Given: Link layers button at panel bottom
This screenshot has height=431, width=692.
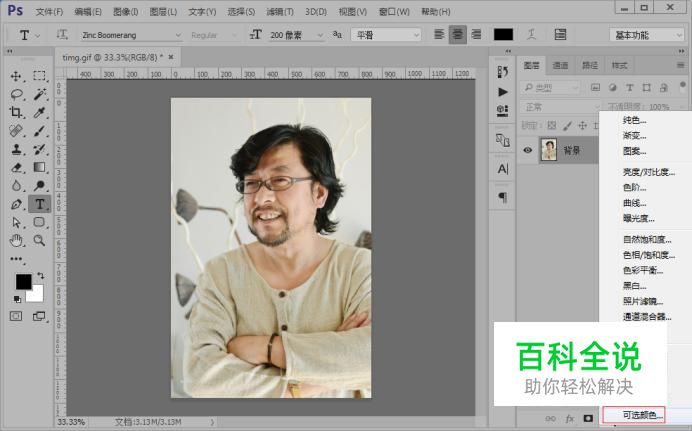Looking at the screenshot, I should click(x=550, y=418).
